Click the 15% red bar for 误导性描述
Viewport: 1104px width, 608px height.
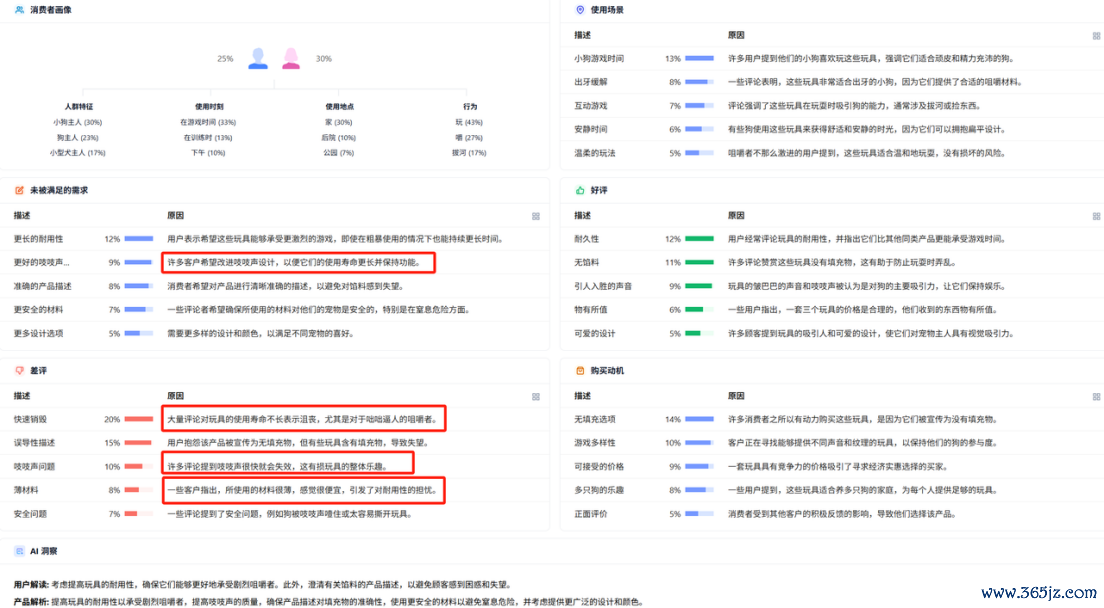[139, 443]
